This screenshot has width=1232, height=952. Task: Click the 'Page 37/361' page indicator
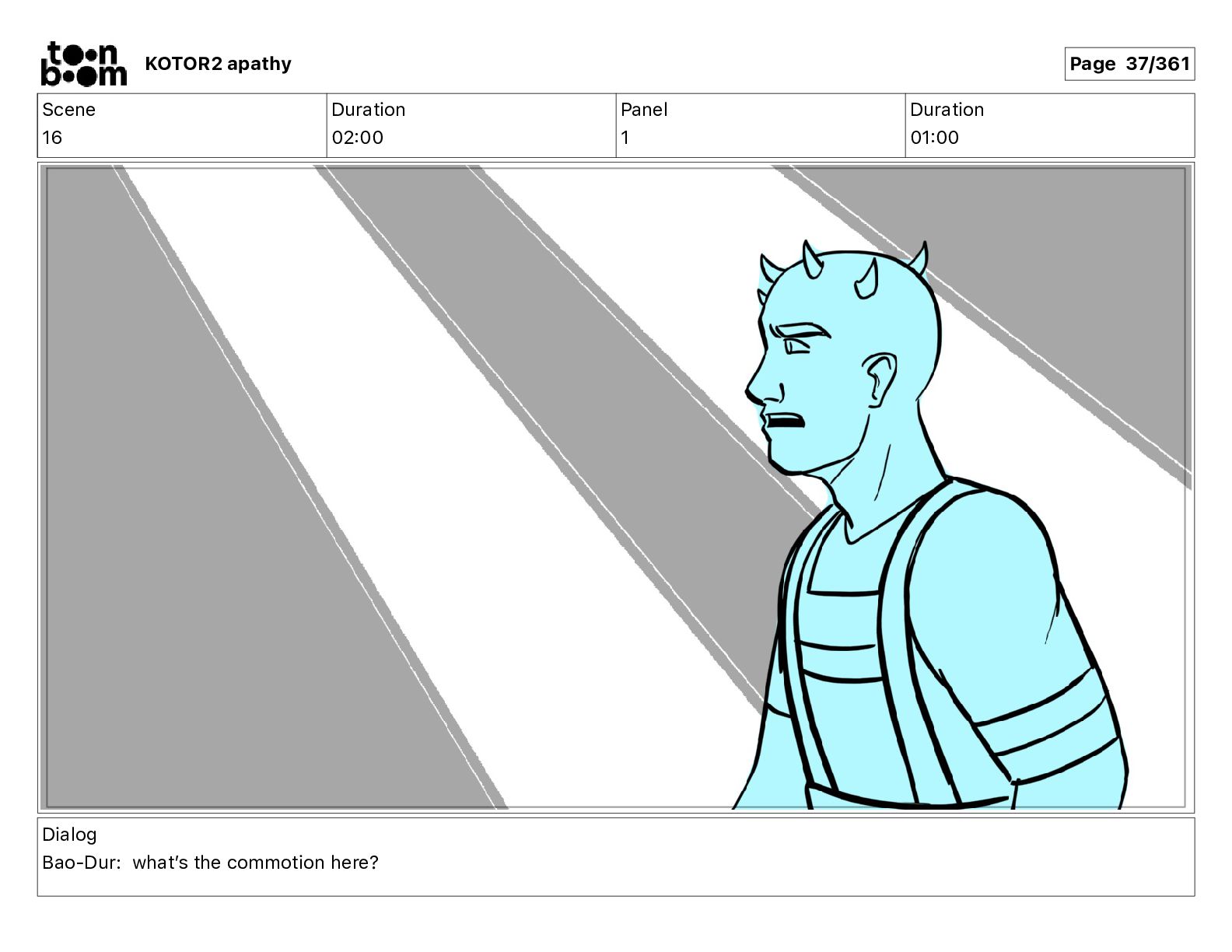point(1129,64)
